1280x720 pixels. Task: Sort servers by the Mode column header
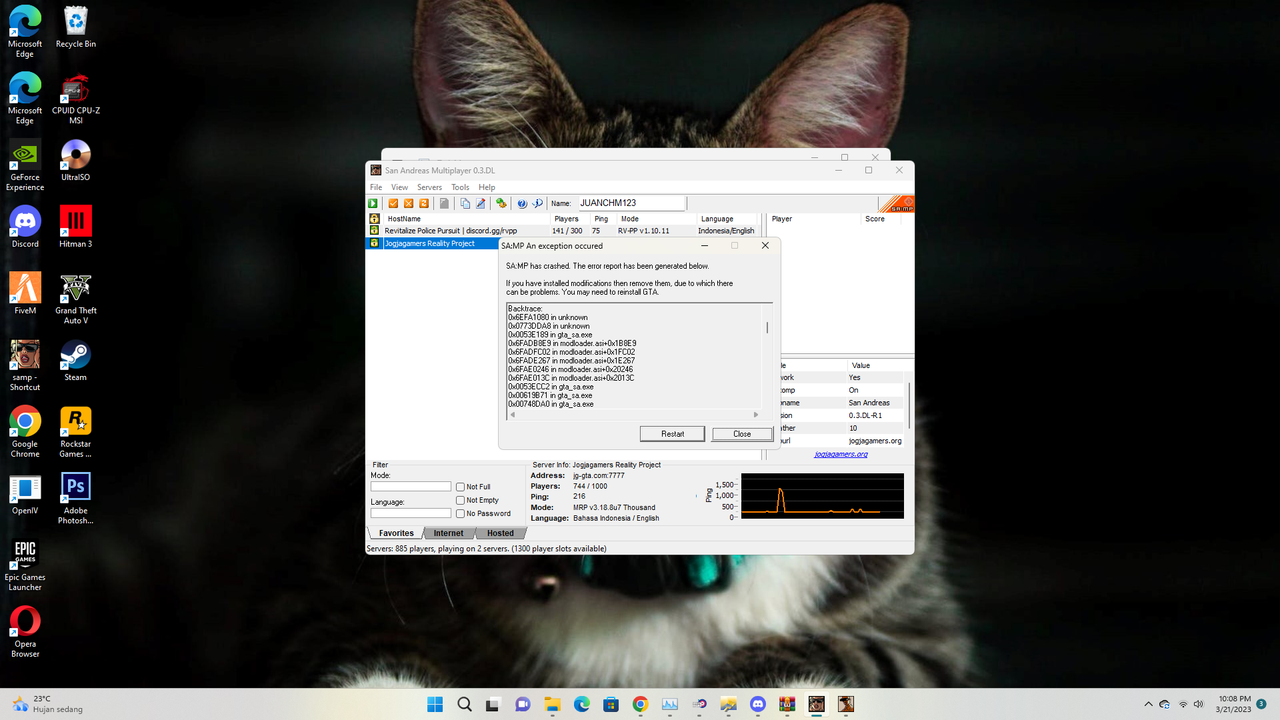pyautogui.click(x=655, y=218)
